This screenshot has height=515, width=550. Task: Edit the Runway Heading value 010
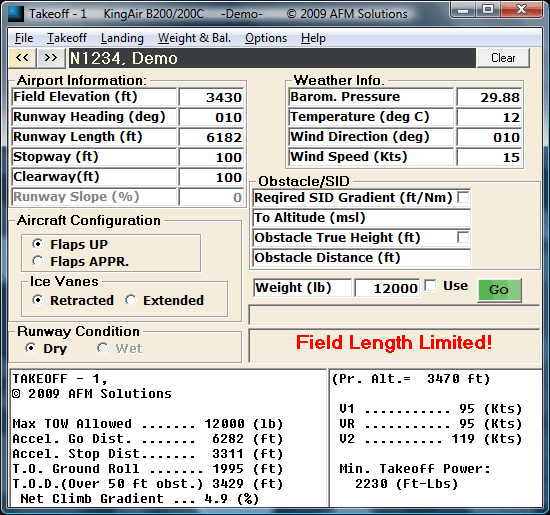point(211,117)
